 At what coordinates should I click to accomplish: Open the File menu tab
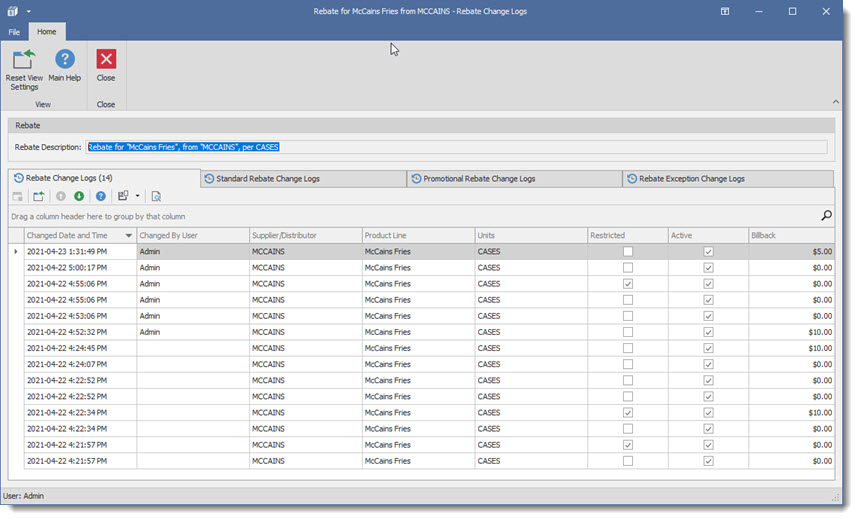click(15, 32)
